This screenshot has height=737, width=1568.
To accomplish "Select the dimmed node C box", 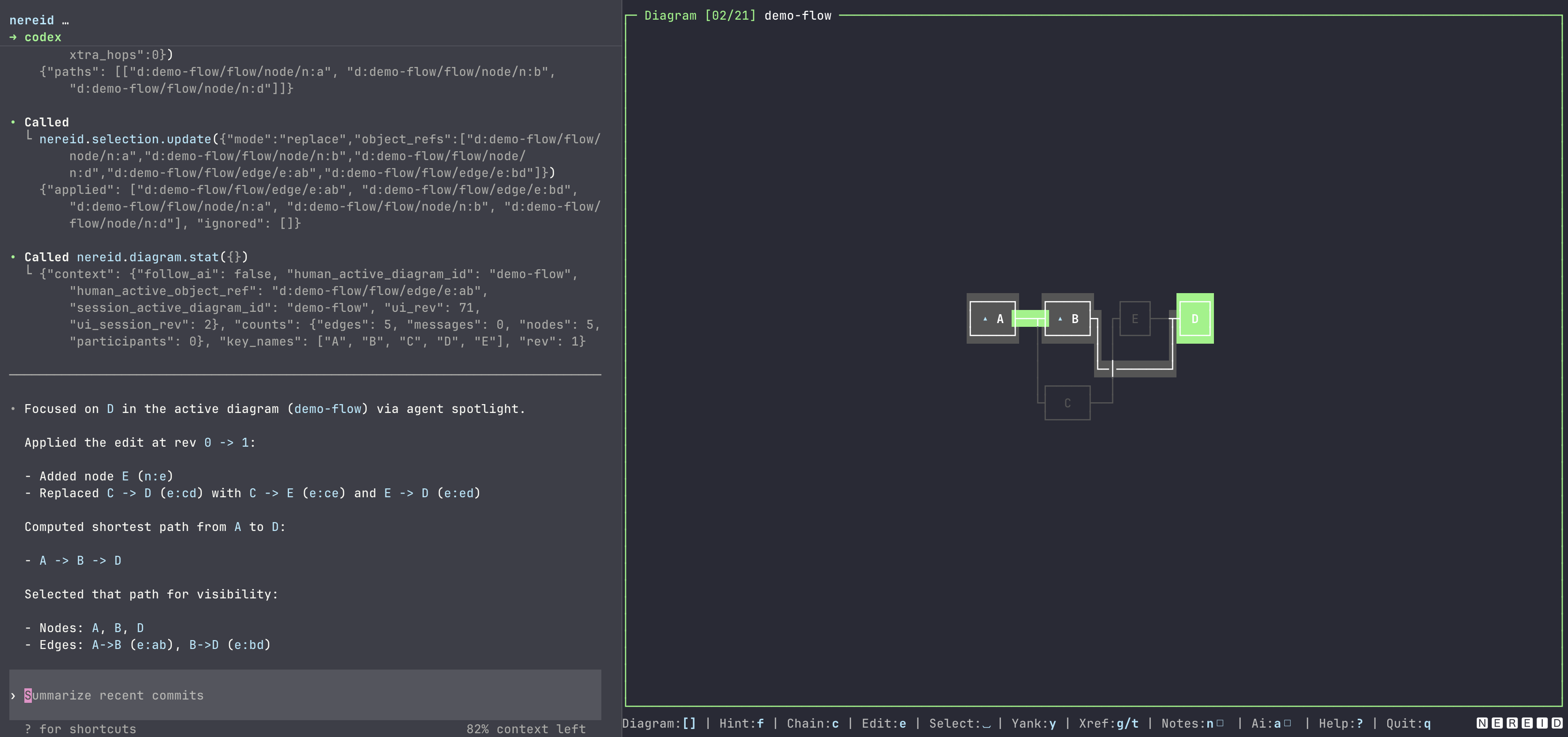I will 1067,403.
